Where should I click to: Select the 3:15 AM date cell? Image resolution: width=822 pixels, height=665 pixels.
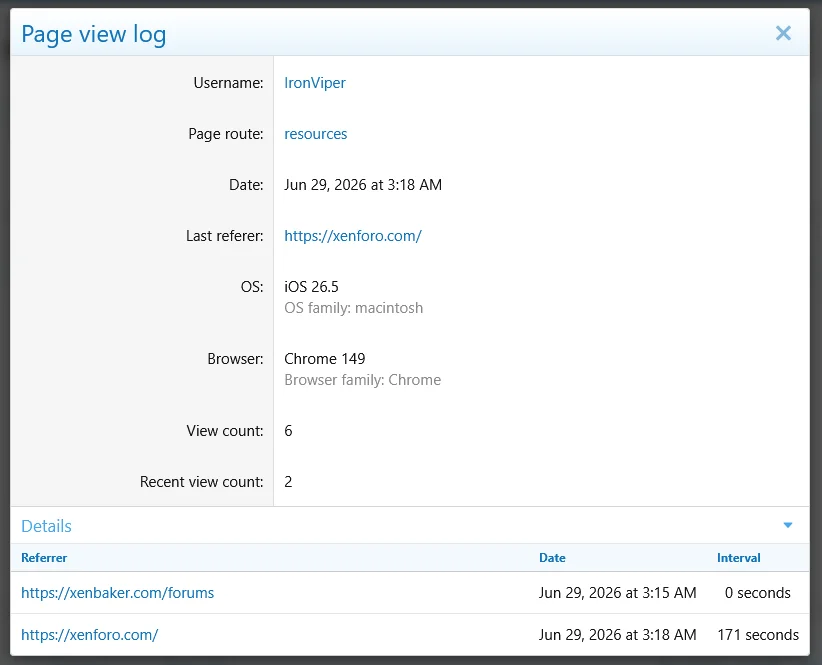pyautogui.click(x=618, y=593)
